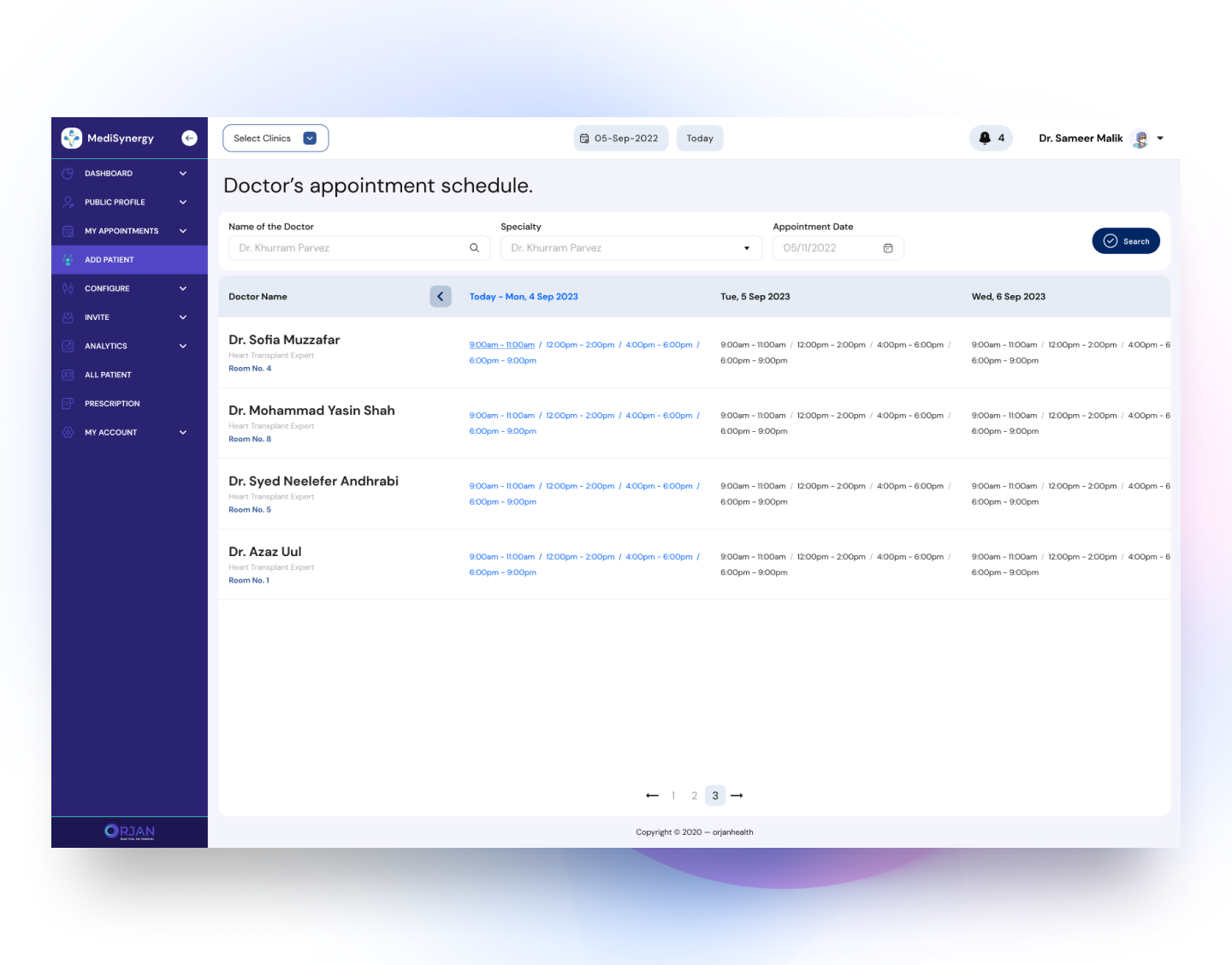Click the ORJAN logo in sidebar footer

129,832
